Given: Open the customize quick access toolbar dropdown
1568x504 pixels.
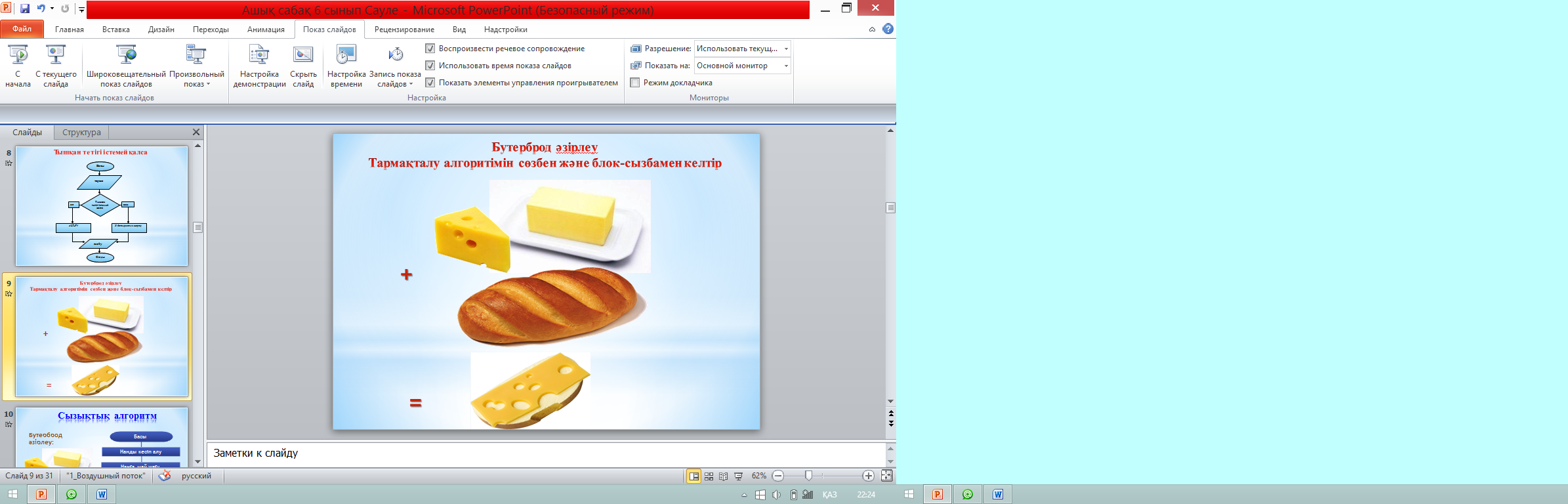Looking at the screenshot, I should tap(81, 9).
